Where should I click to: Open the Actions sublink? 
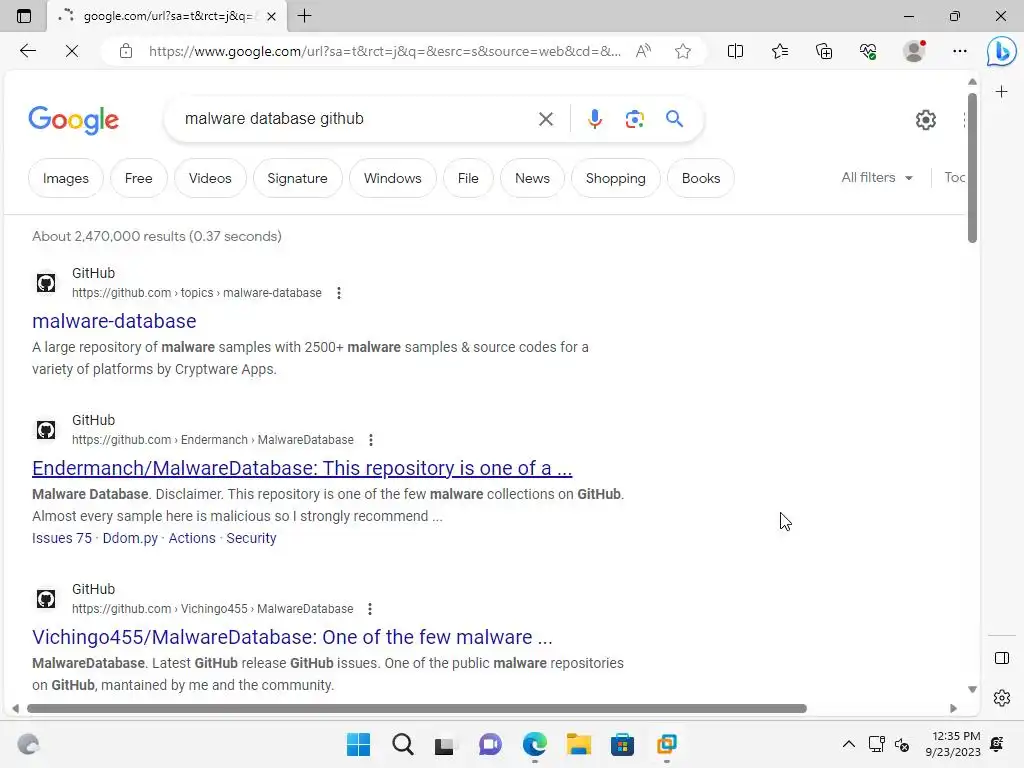192,538
